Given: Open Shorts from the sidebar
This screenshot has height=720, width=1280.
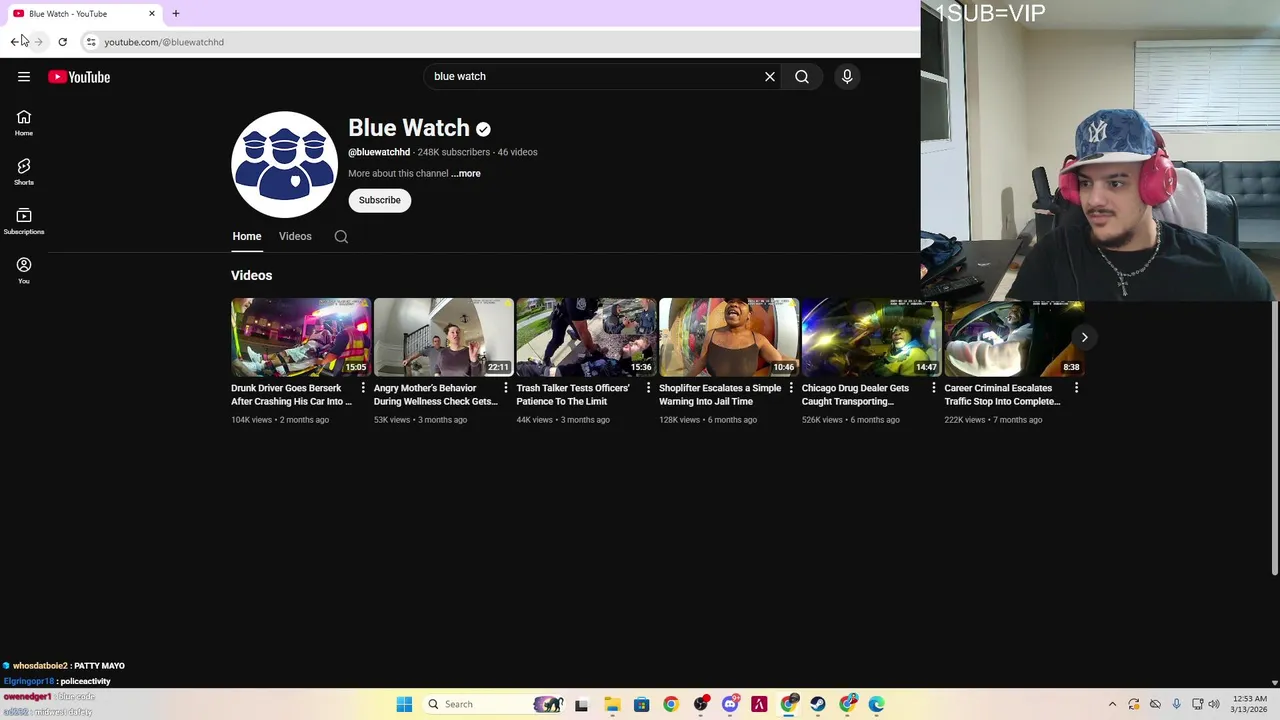Looking at the screenshot, I should tap(24, 172).
